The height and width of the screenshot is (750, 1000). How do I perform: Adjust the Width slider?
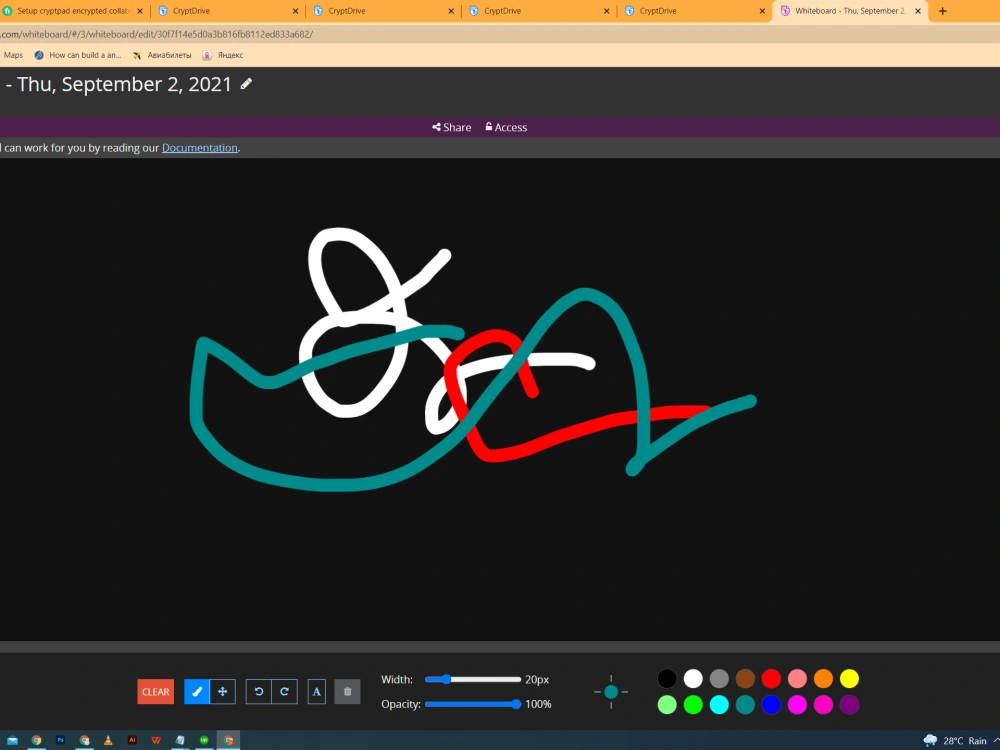[473, 679]
